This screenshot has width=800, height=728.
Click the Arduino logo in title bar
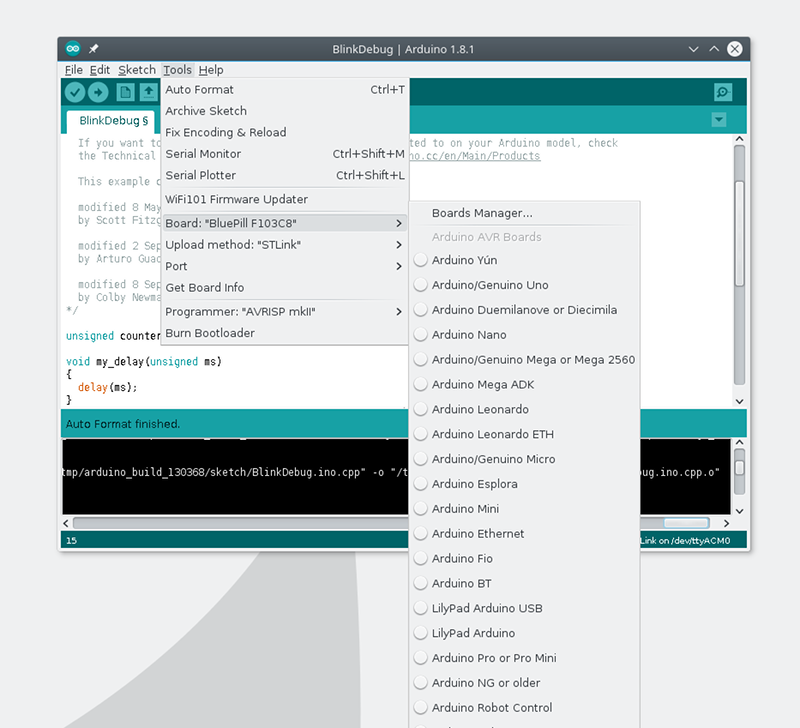click(73, 49)
